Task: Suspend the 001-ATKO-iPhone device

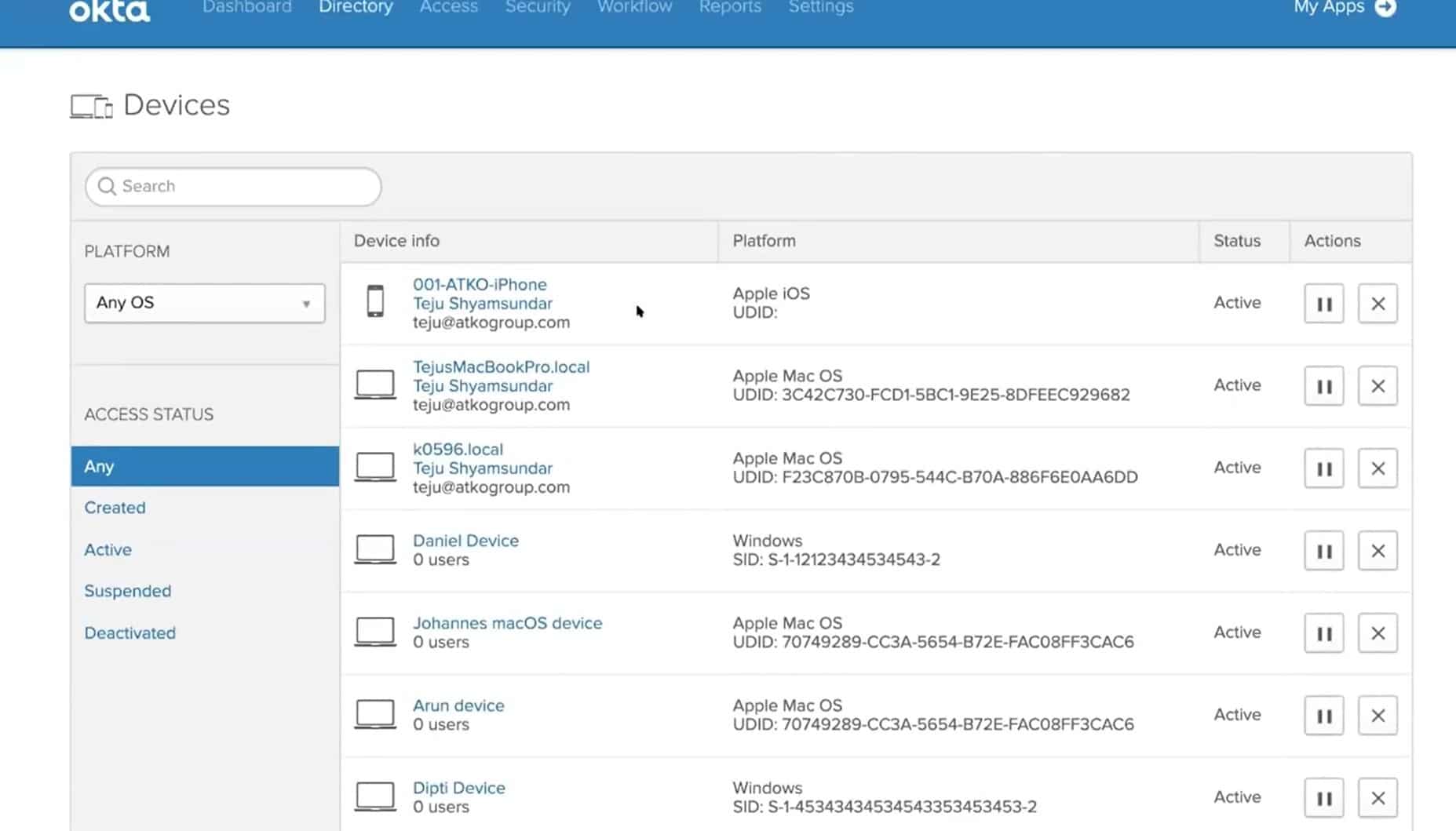Action: pos(1323,304)
